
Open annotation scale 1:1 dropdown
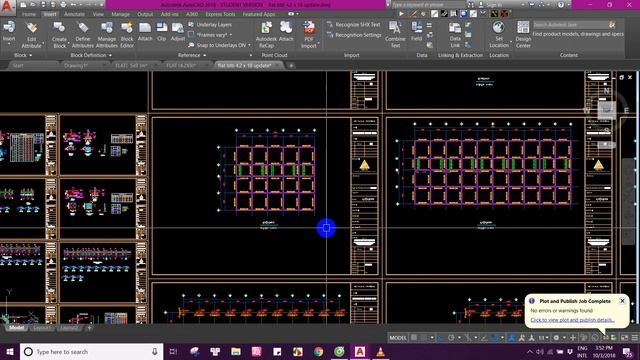pyautogui.click(x=543, y=338)
